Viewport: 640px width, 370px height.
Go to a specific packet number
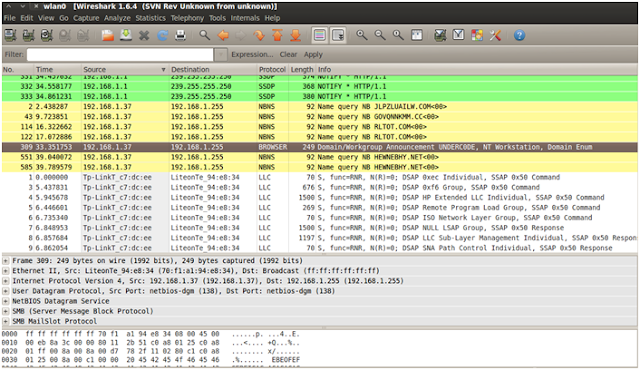259,35
